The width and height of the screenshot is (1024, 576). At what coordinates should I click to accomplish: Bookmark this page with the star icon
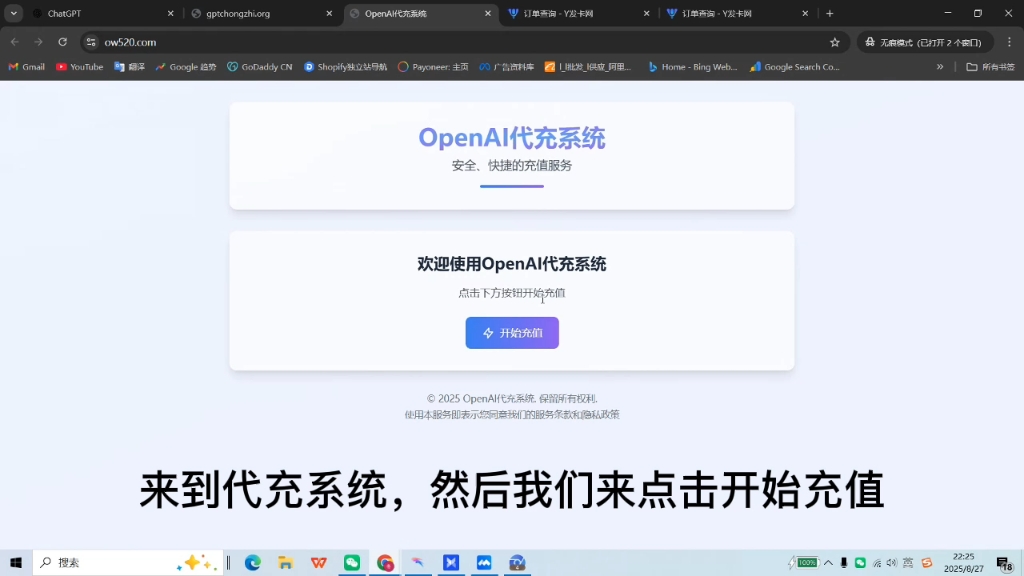click(x=835, y=42)
